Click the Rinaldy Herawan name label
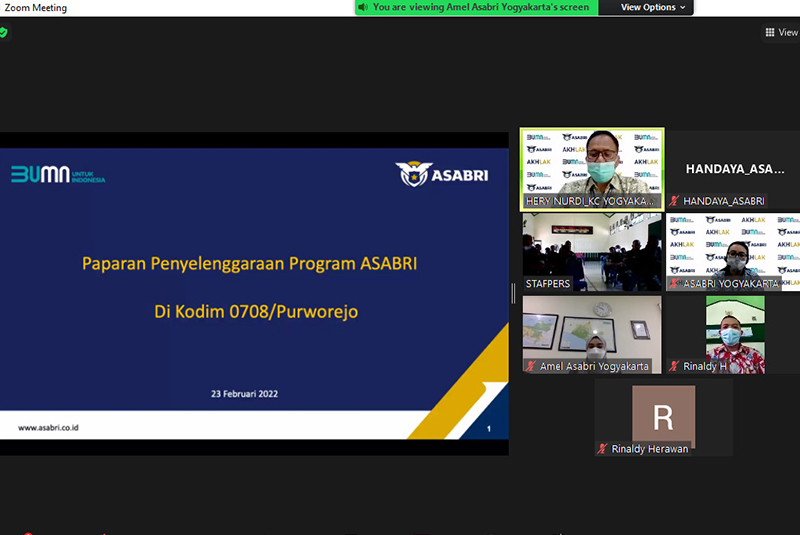Image resolution: width=800 pixels, height=535 pixels. pyautogui.click(x=649, y=449)
